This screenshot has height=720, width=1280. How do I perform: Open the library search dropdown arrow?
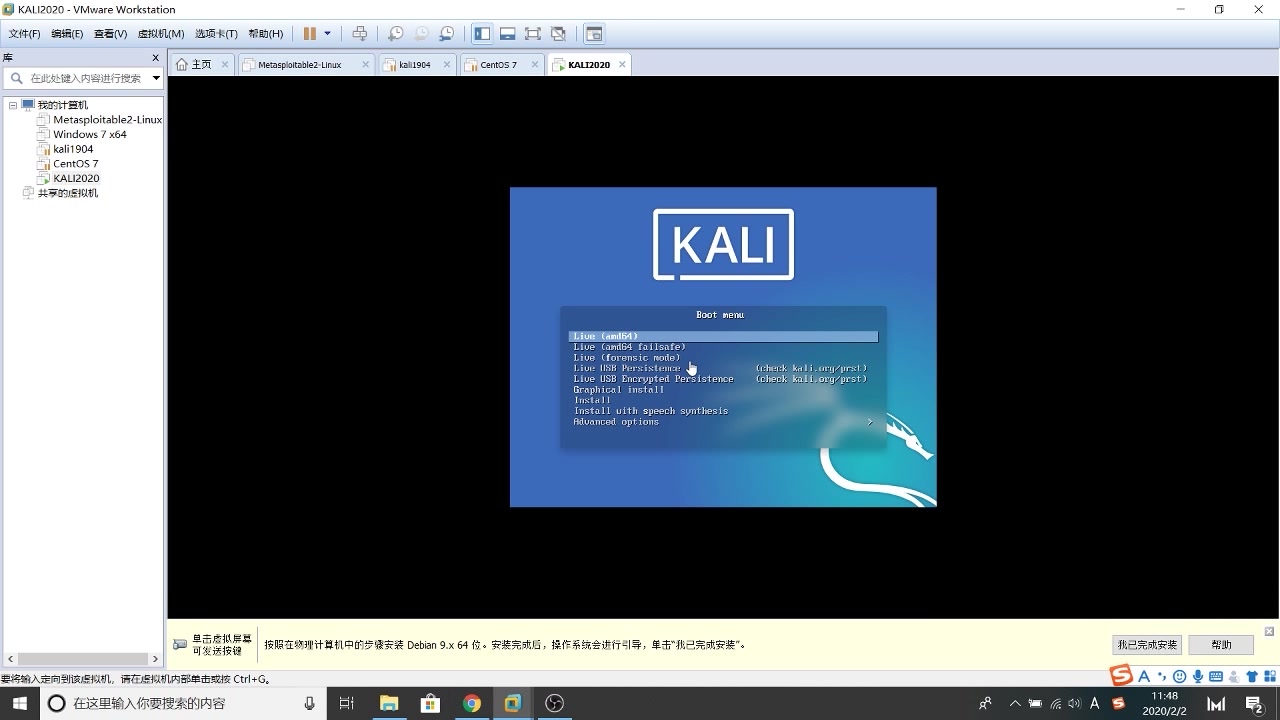156,78
